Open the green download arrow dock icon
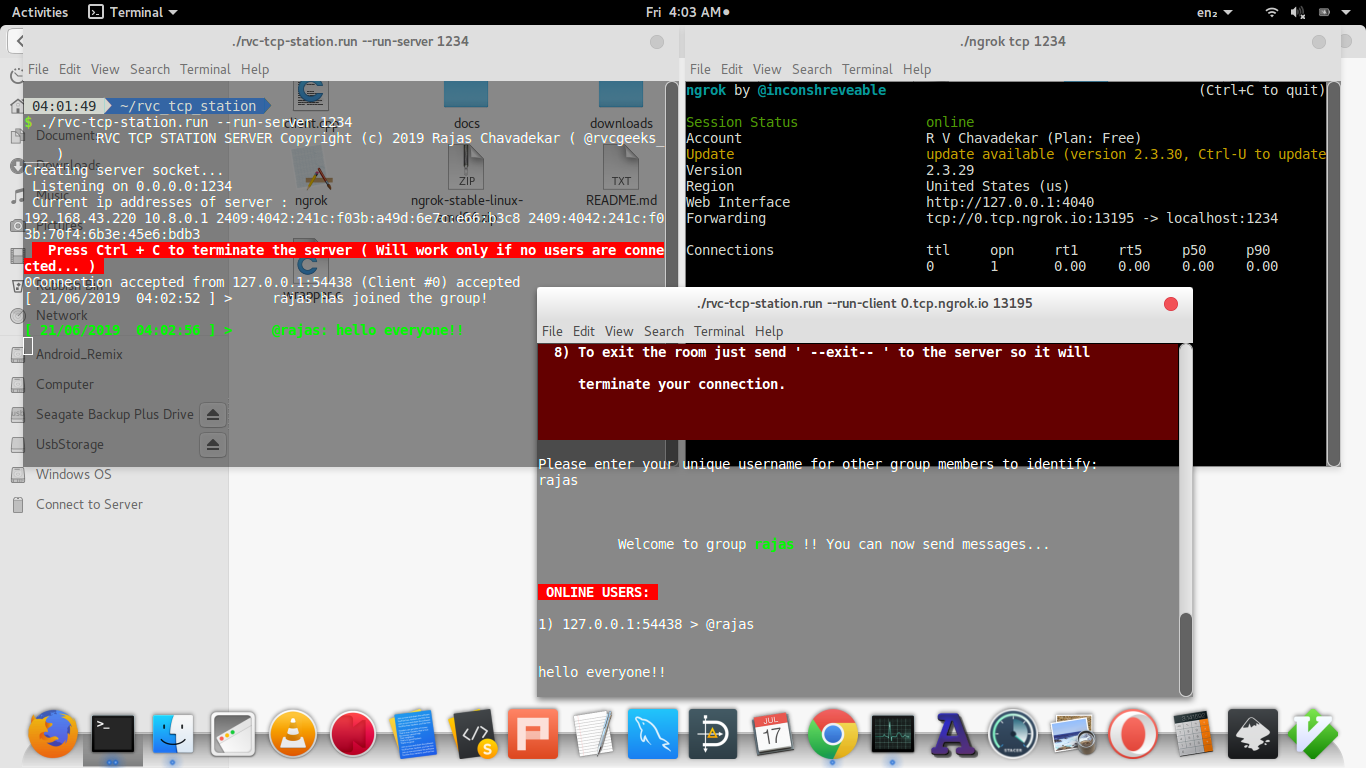Screen dimensions: 1366x768 pos(1312,734)
